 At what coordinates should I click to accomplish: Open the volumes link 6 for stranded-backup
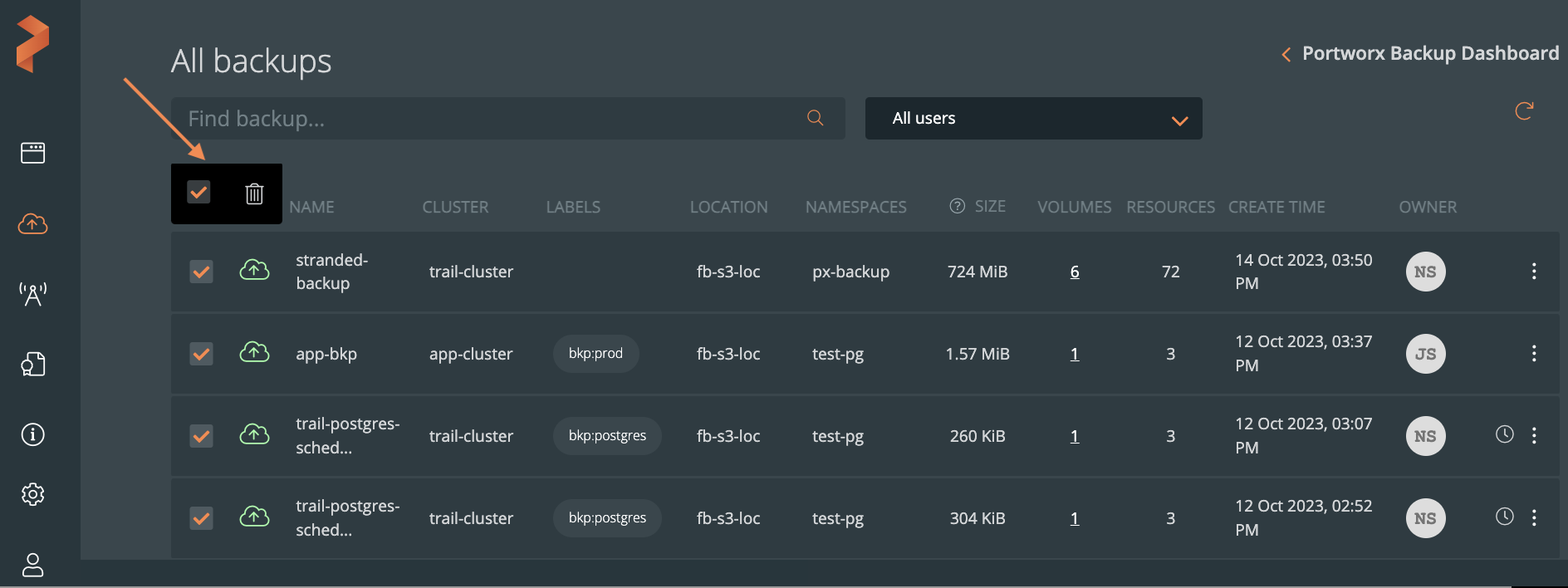1075,272
